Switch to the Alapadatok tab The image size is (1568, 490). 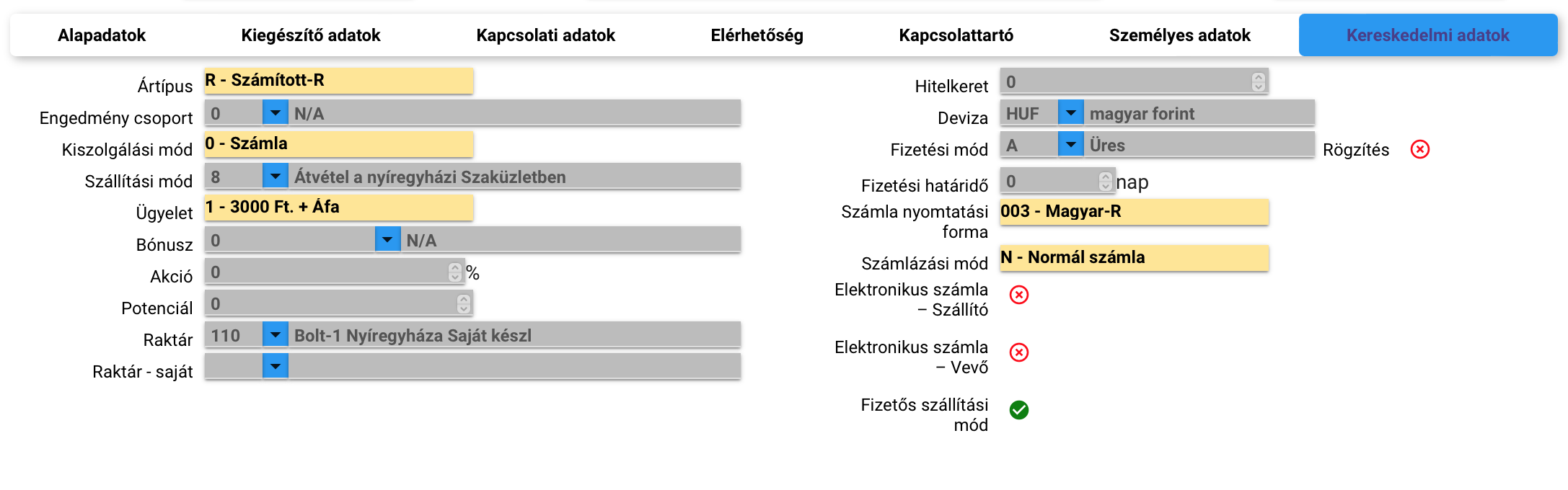pos(102,35)
